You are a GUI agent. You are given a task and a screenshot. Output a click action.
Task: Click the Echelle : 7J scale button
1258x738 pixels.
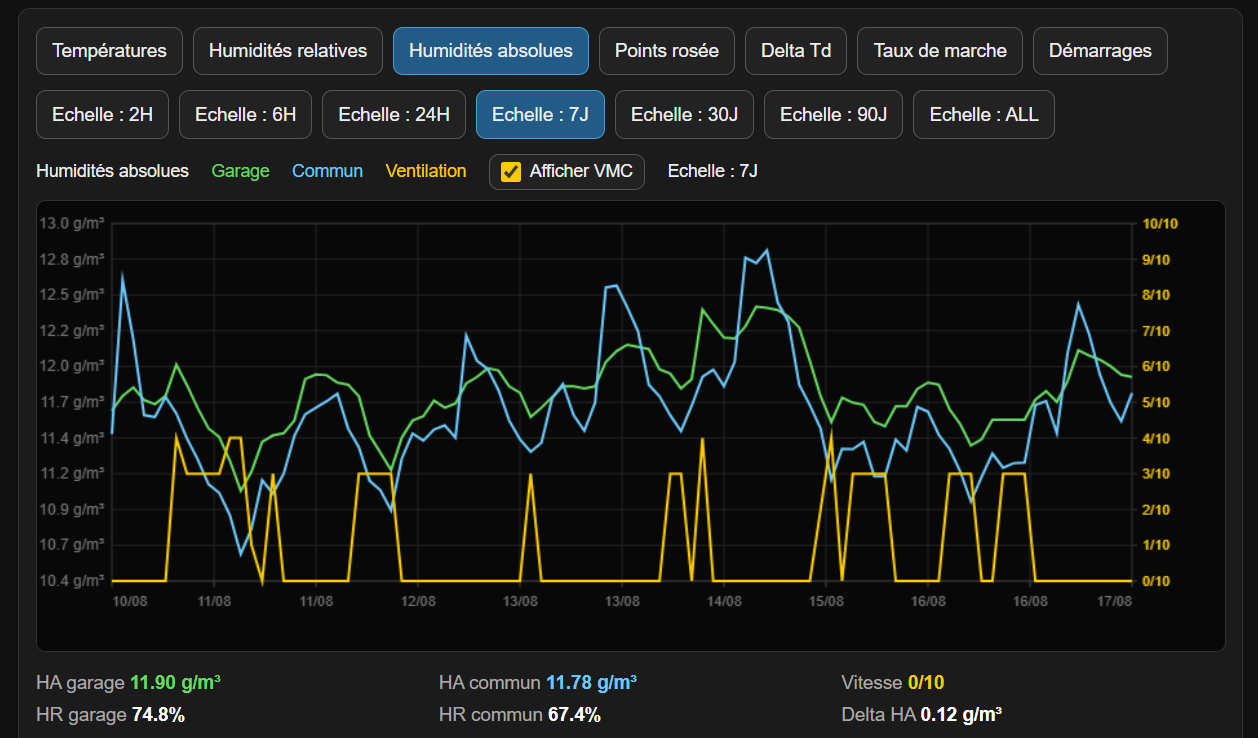point(540,115)
